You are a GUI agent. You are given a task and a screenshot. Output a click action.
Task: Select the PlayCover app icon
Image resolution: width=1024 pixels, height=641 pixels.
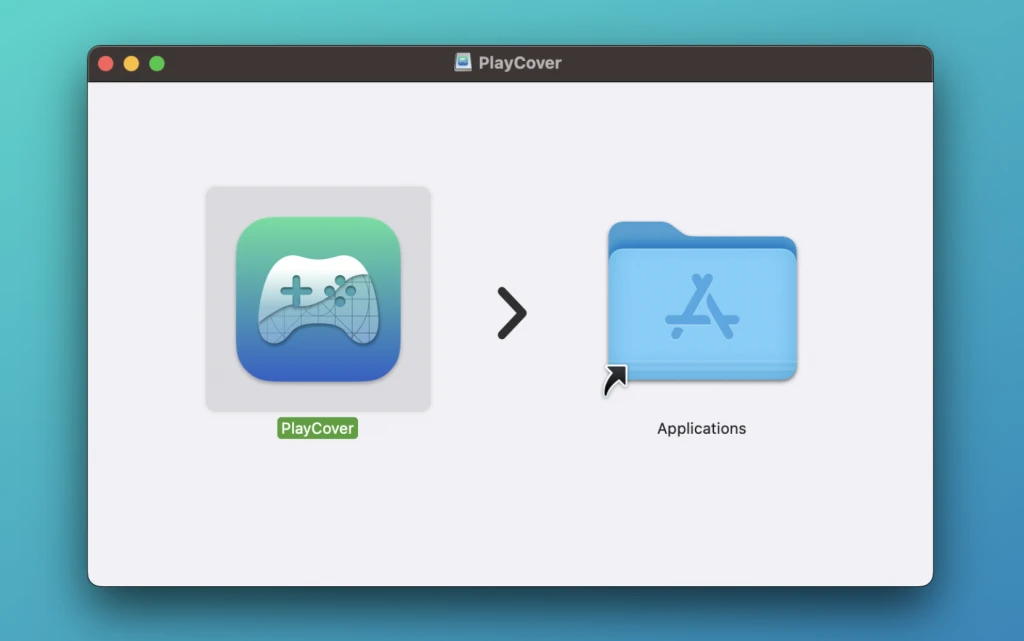318,299
